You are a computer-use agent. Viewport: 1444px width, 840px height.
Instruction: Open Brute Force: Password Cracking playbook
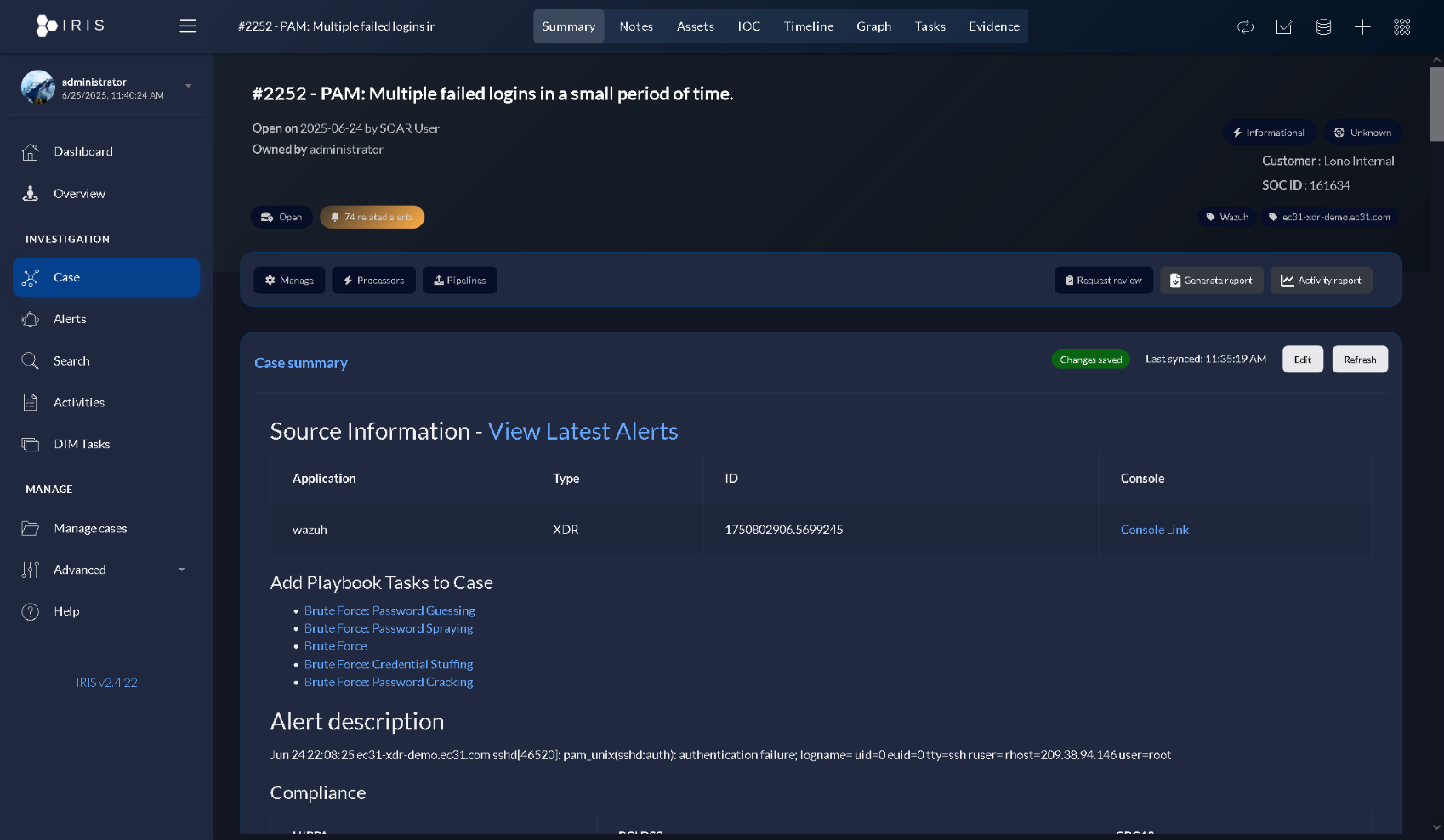pos(389,683)
